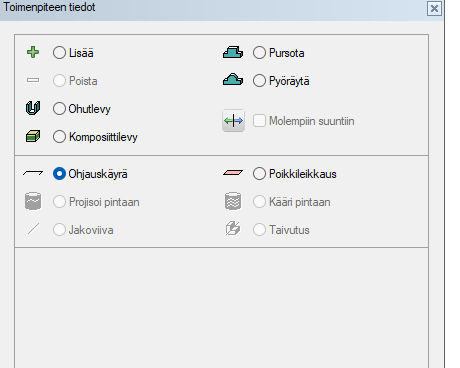Select the Poista radio button
The width and height of the screenshot is (460, 368).
(59, 81)
